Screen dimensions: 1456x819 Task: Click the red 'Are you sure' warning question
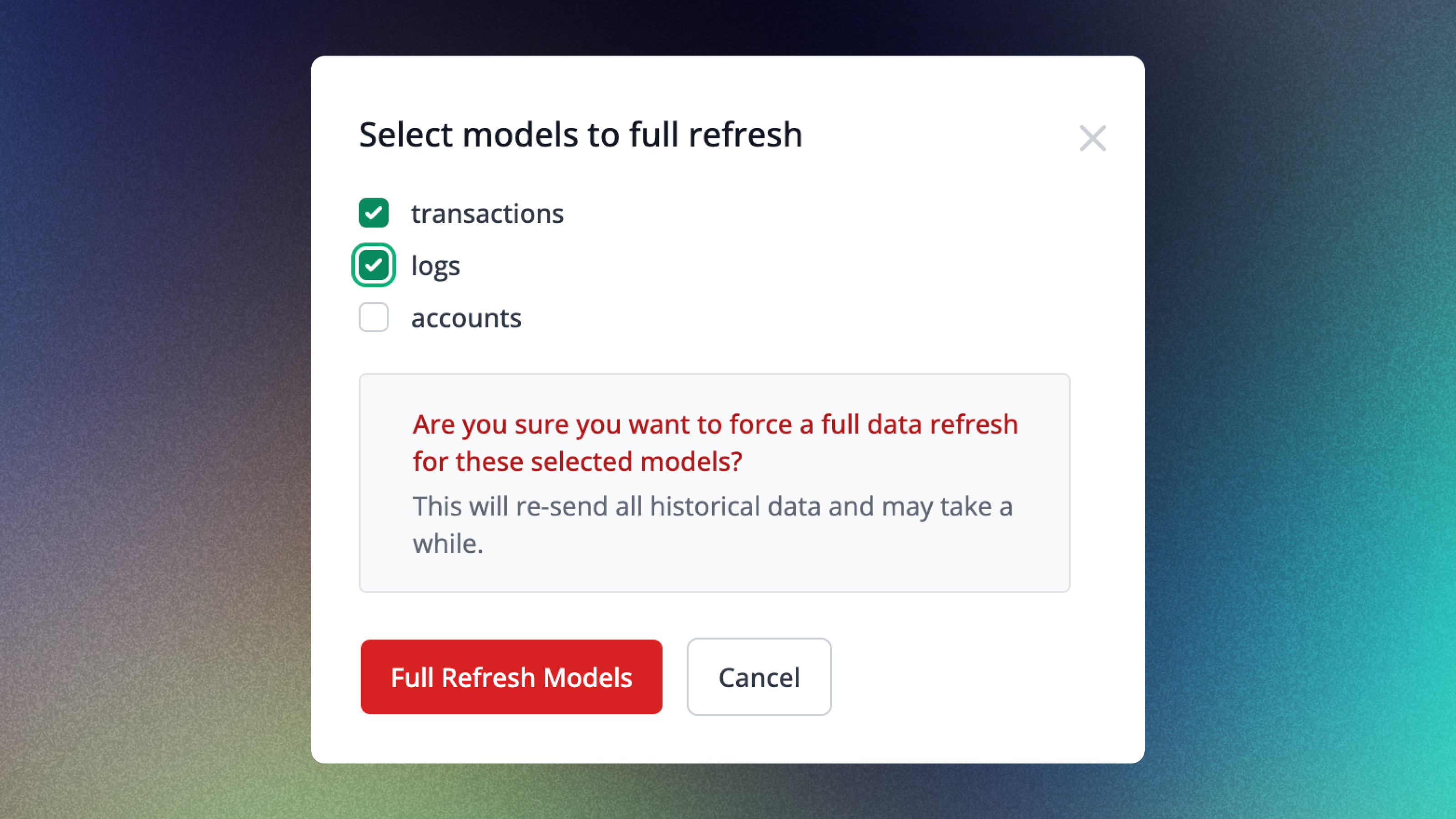click(x=714, y=425)
